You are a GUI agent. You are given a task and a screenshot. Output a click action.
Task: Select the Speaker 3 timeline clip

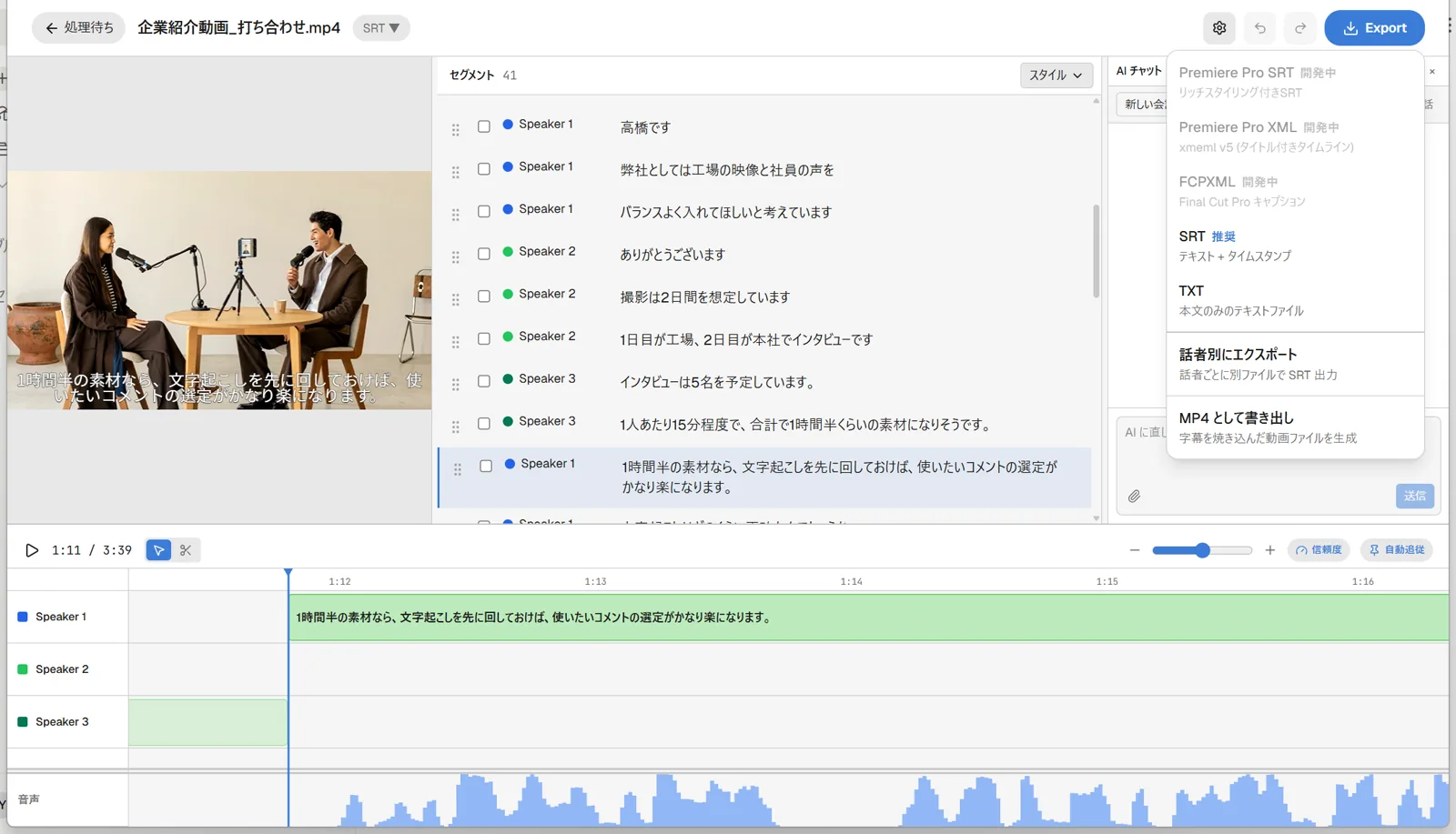[x=207, y=722]
